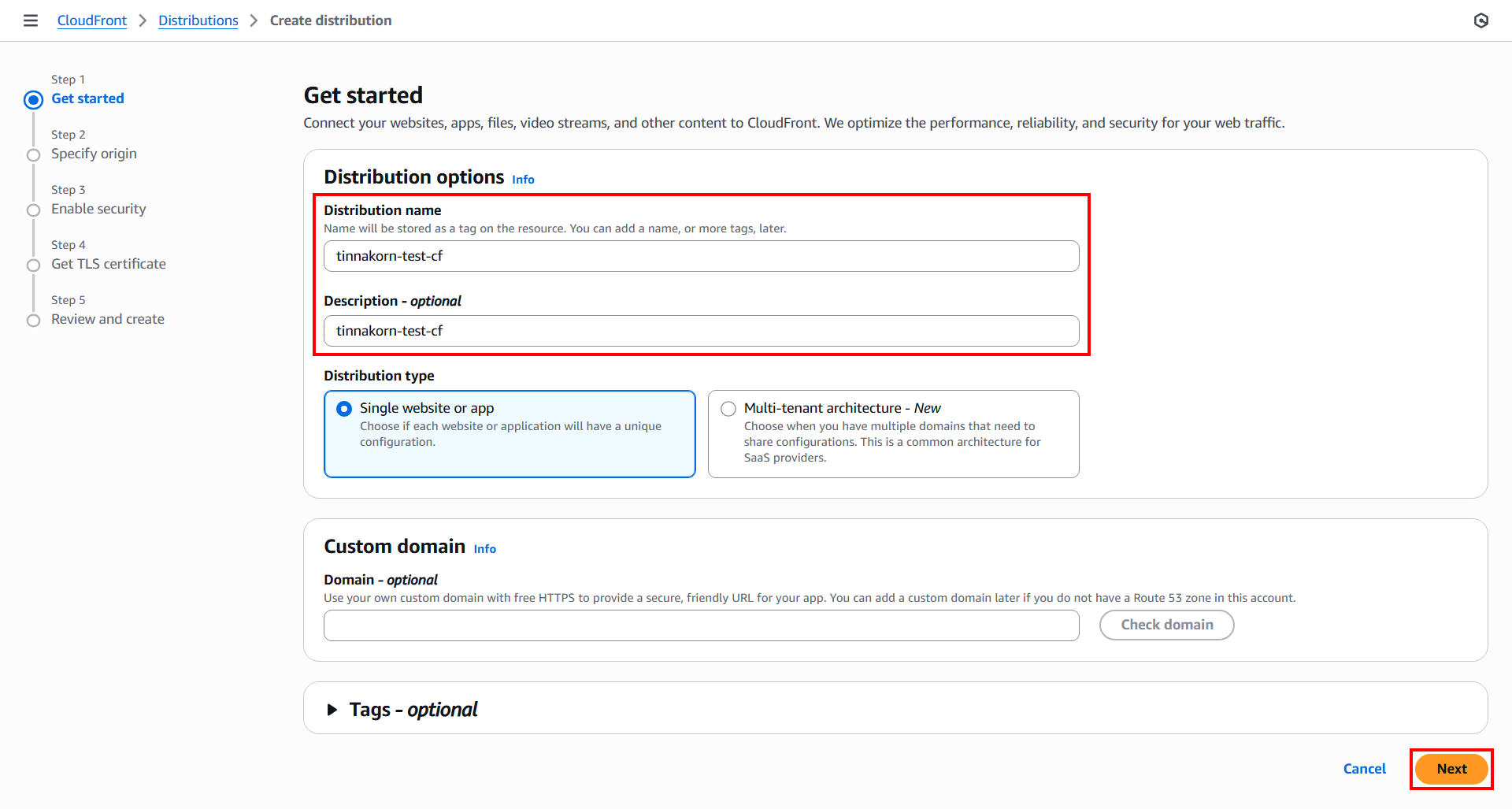This screenshot has width=1512, height=809.
Task: Click the Next button
Action: pyautogui.click(x=1451, y=769)
